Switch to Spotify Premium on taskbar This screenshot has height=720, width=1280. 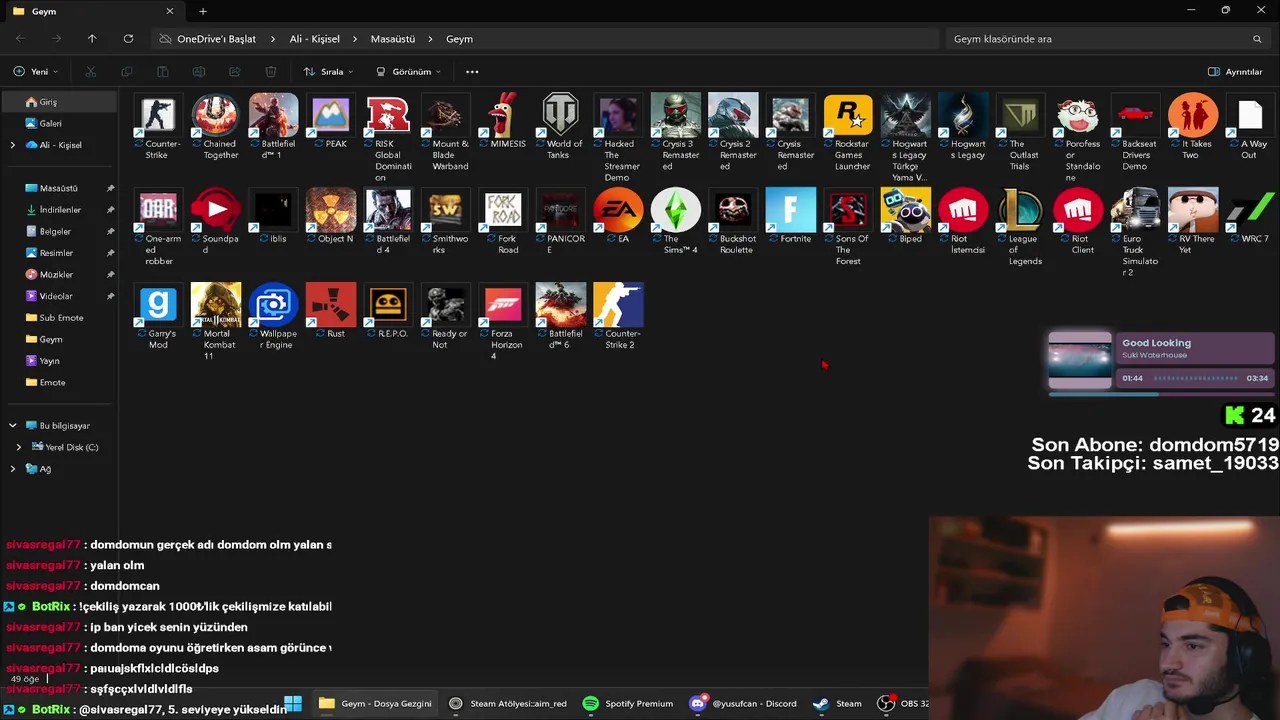pos(627,703)
